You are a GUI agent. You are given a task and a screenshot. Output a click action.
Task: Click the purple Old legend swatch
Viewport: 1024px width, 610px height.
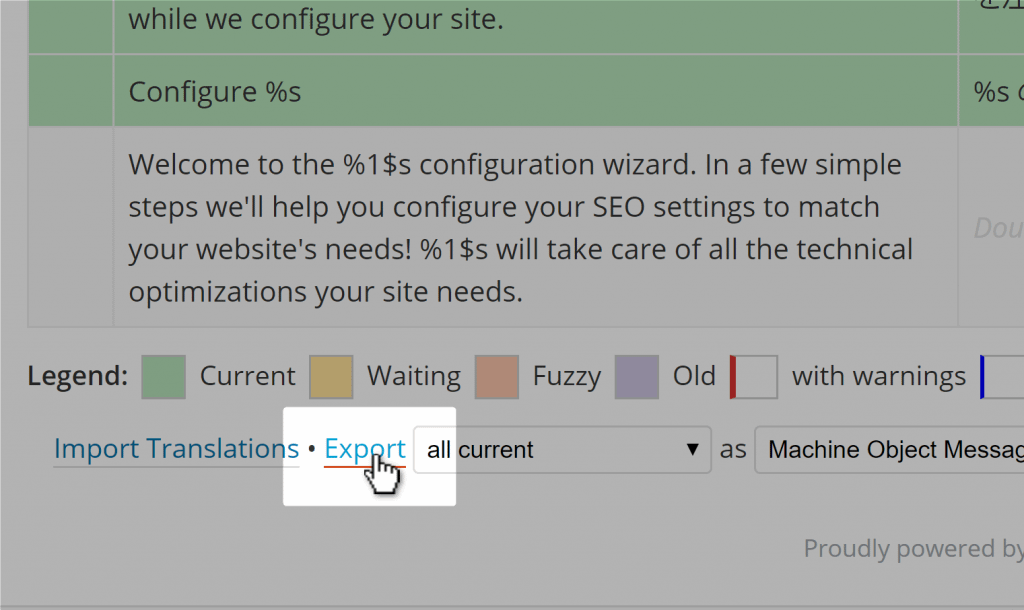(x=637, y=377)
